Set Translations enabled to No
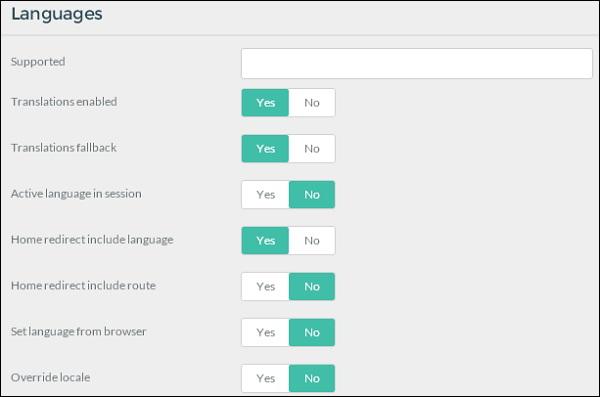The height and width of the screenshot is (397, 600). (312, 103)
